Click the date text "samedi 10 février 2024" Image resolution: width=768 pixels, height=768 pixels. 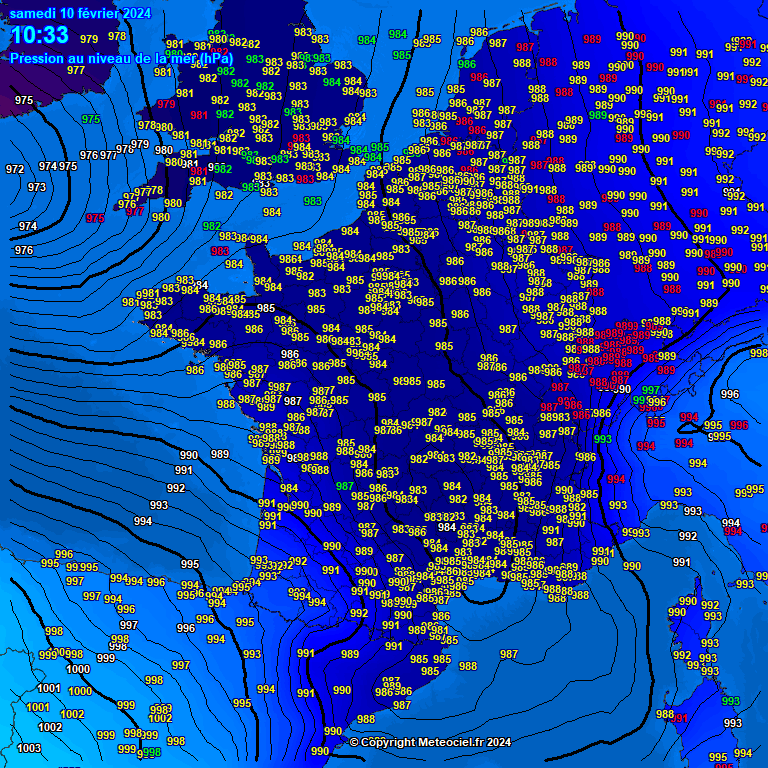click(x=80, y=13)
